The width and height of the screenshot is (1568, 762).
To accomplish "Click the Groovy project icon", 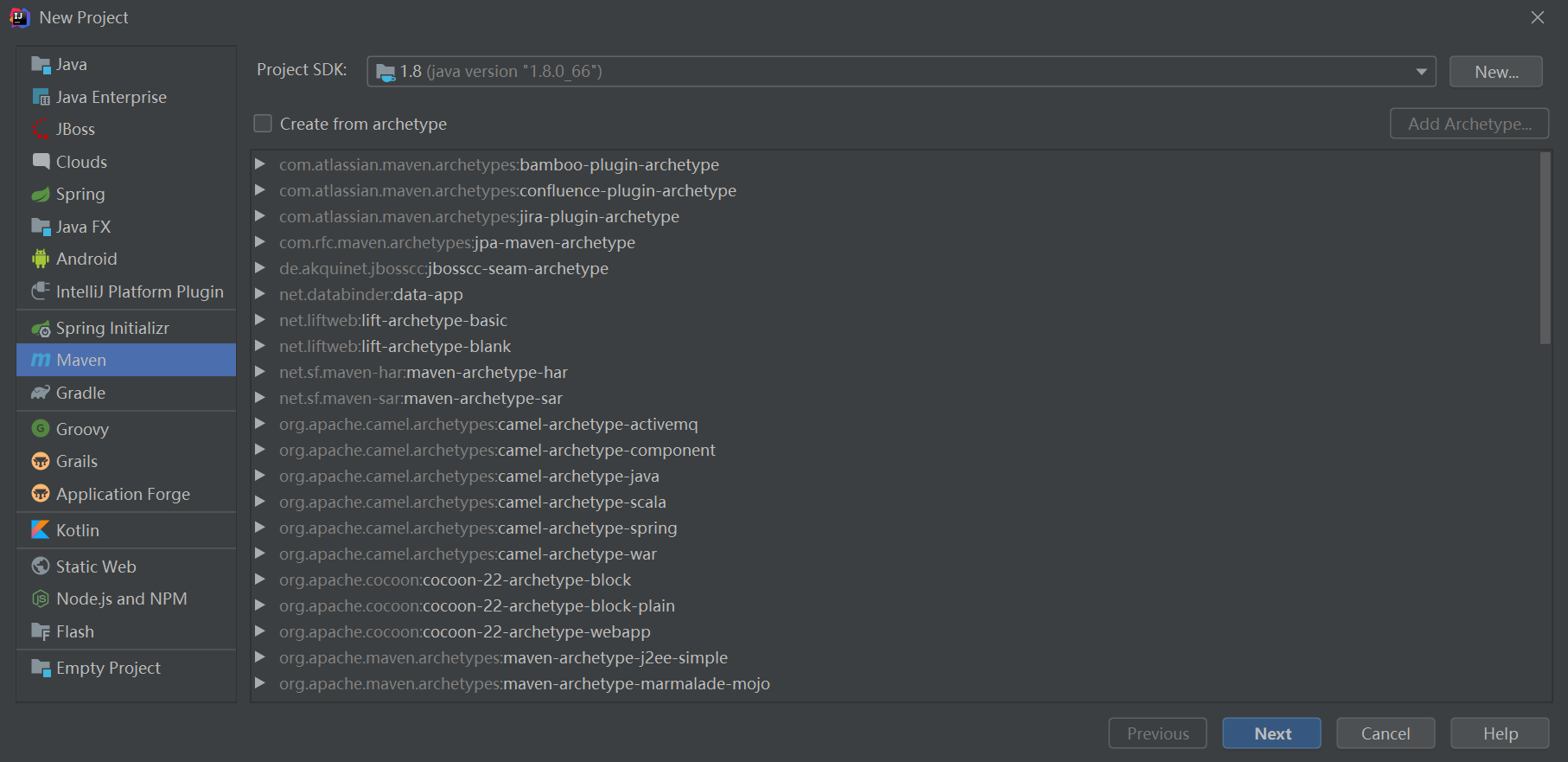I will [41, 429].
